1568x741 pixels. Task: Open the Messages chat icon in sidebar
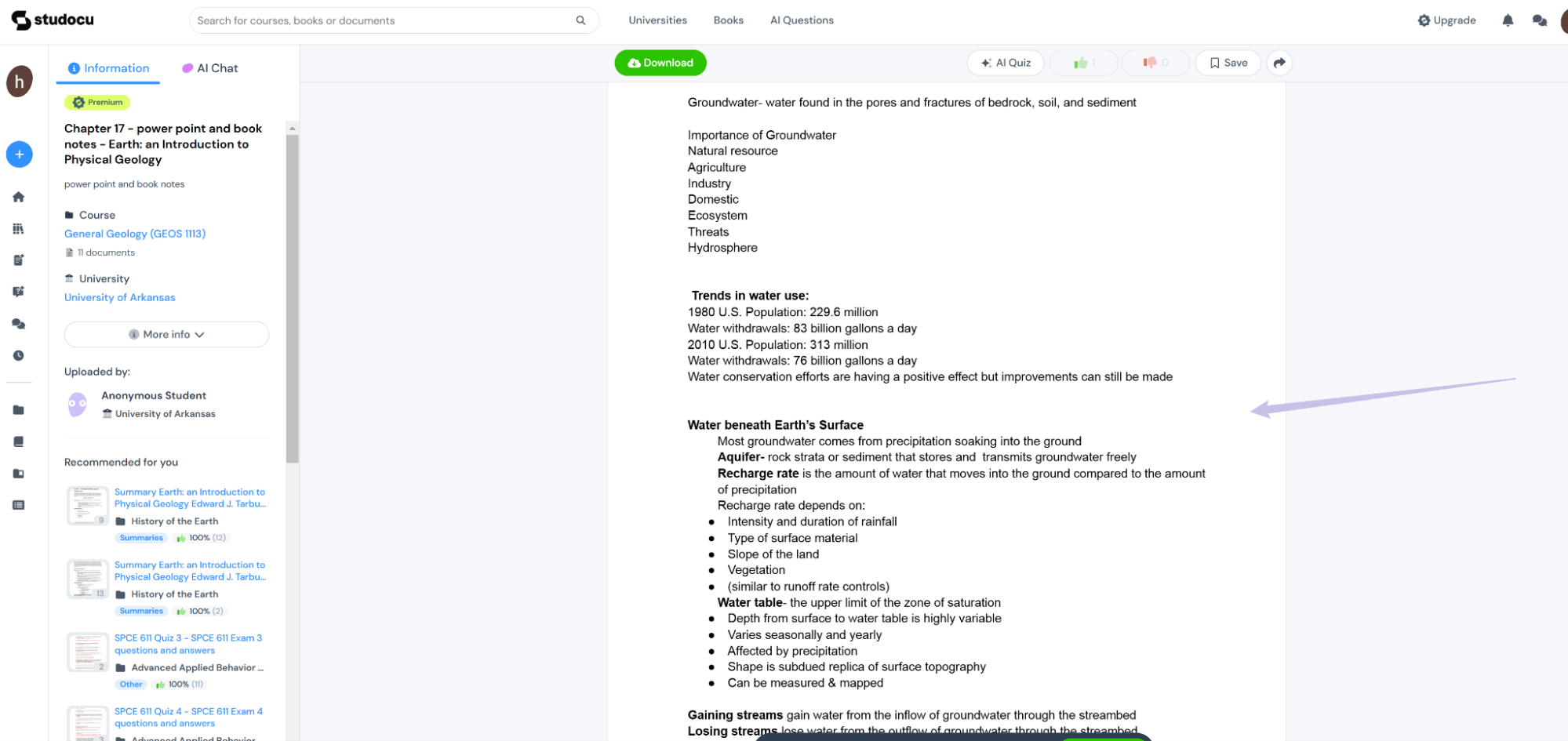click(19, 324)
